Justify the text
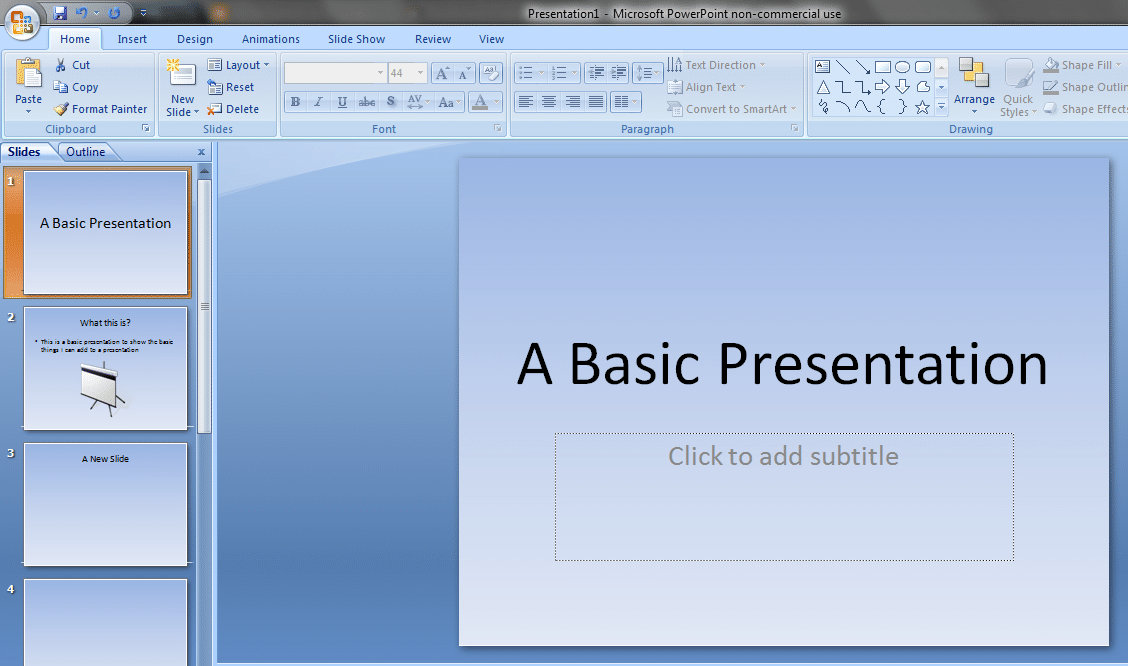Screen dimensions: 1128x666 596,101
